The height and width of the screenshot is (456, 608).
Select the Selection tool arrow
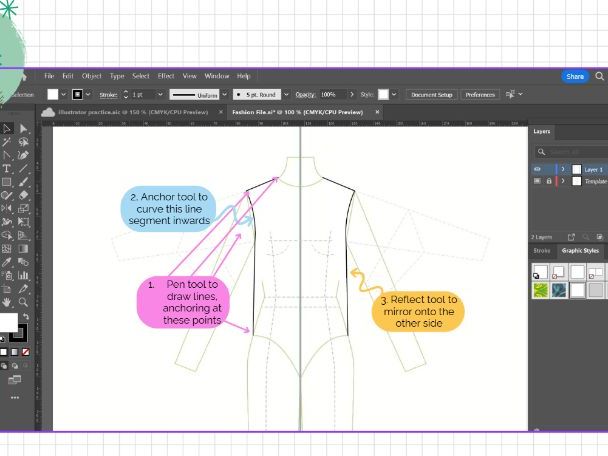pos(7,128)
